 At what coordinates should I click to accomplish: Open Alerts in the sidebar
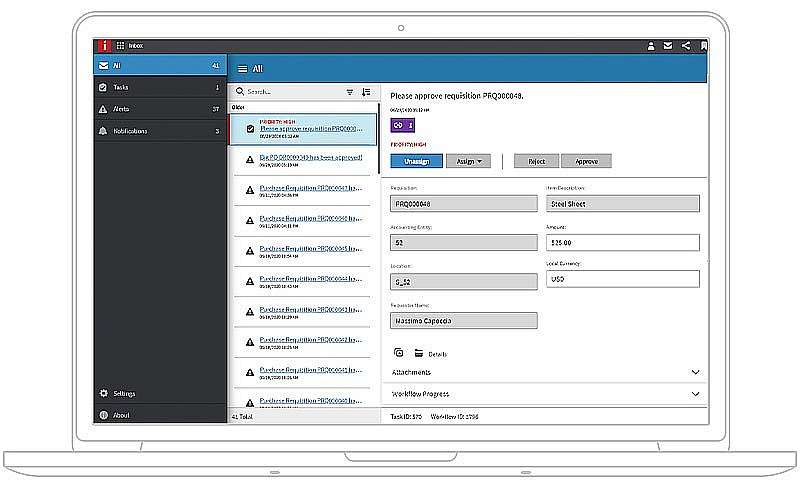pos(160,109)
